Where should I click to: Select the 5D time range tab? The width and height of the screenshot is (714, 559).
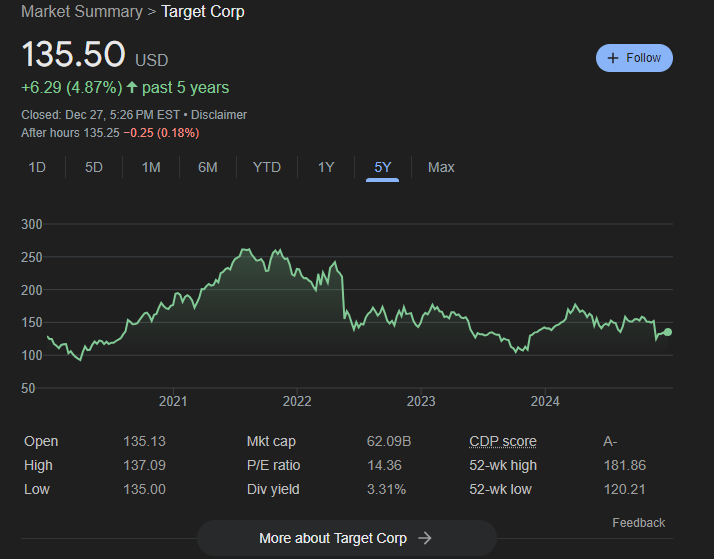[94, 167]
